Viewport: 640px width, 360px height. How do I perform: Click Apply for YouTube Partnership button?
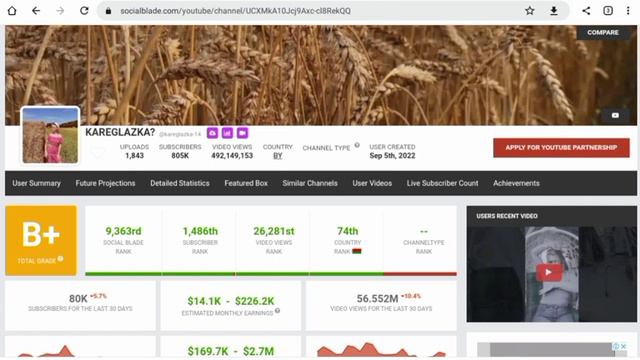point(561,147)
